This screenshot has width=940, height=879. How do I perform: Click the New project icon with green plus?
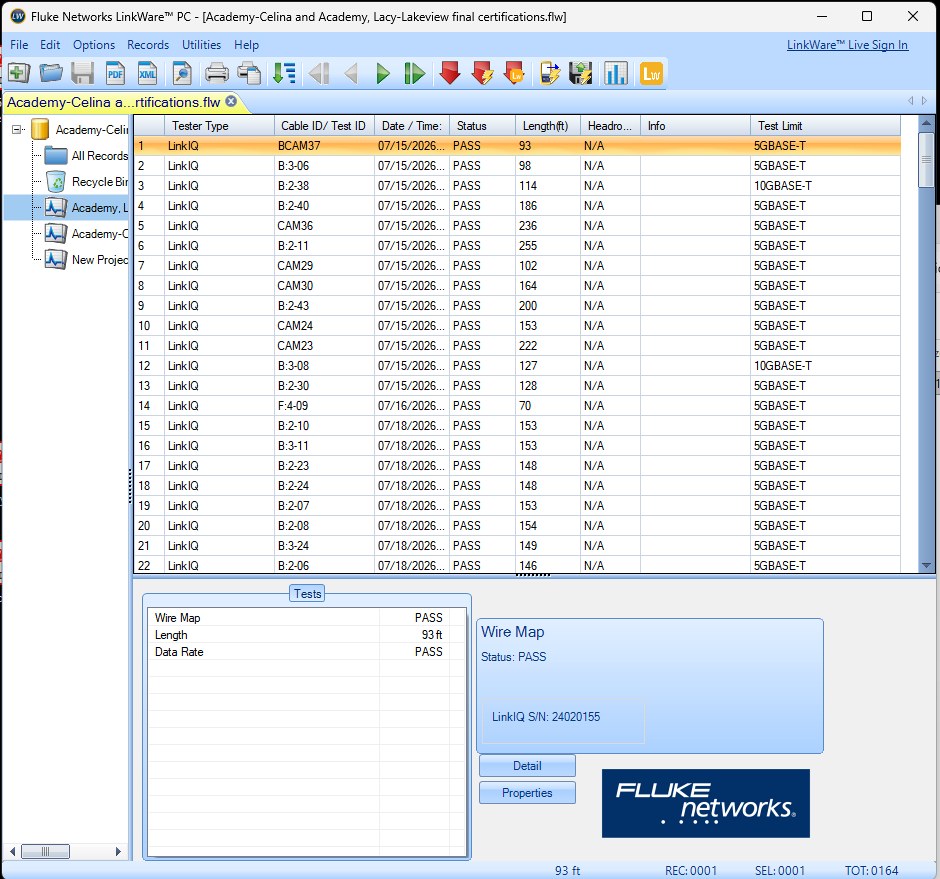click(19, 73)
